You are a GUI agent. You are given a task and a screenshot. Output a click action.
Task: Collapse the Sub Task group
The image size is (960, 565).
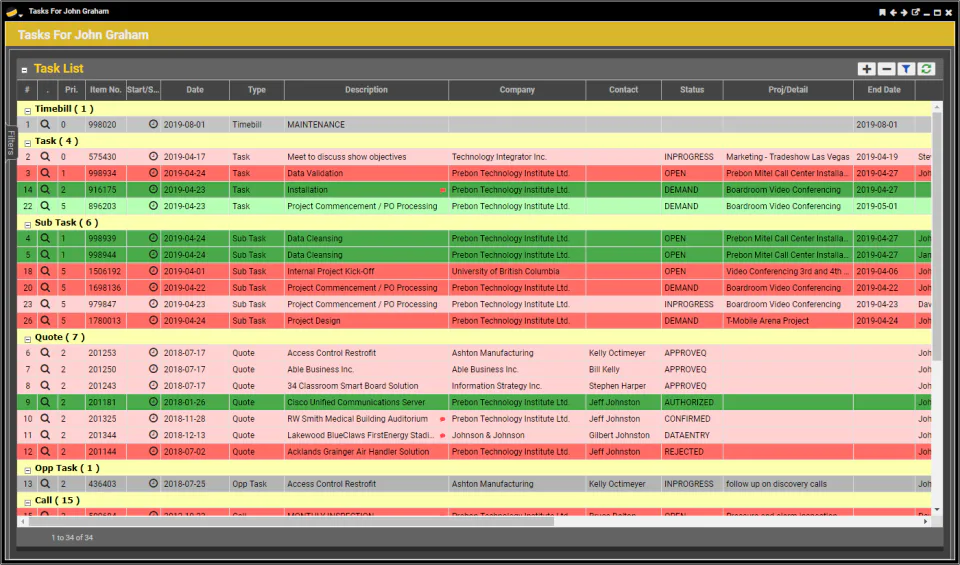[x=28, y=225]
